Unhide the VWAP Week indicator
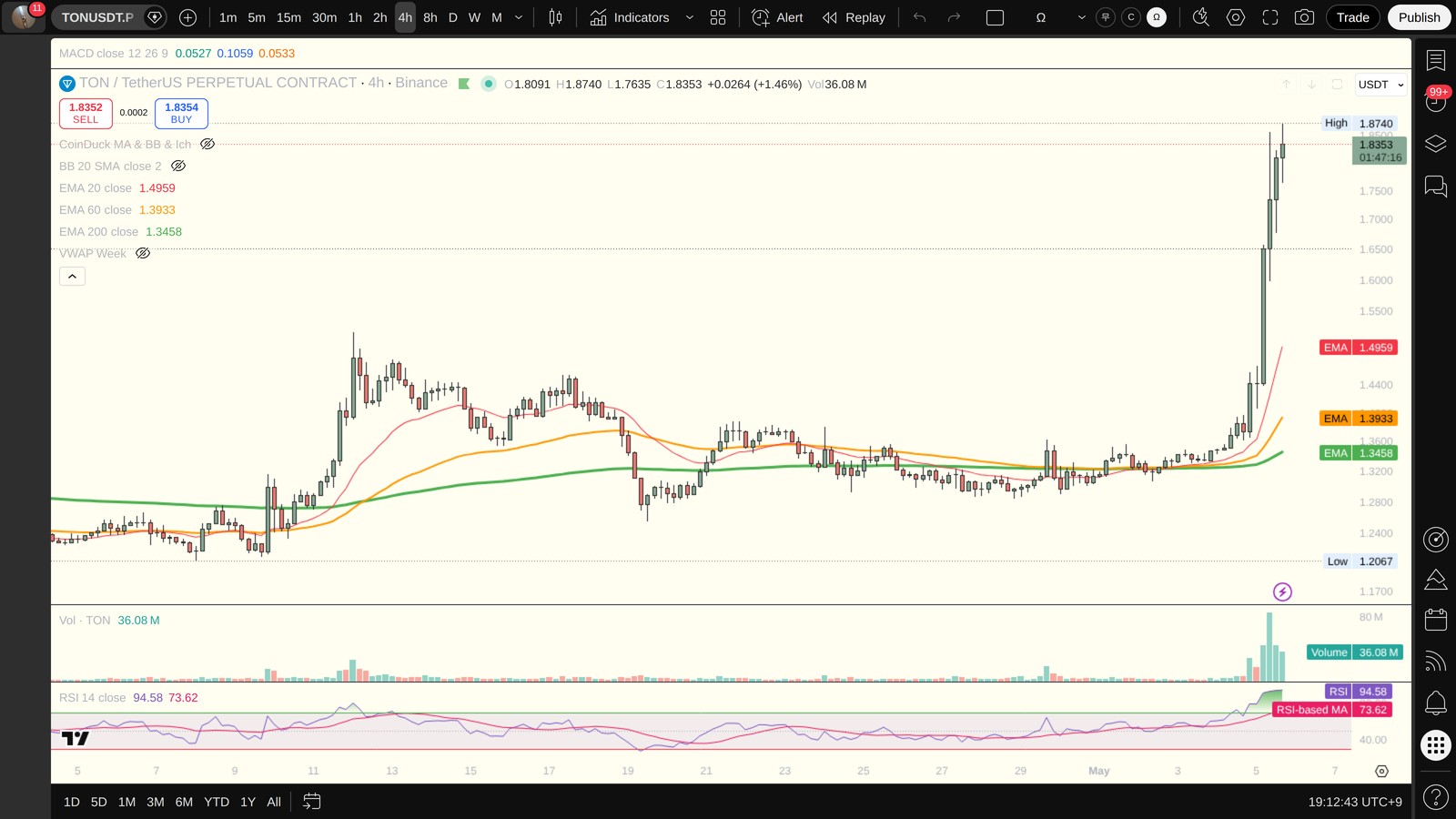Viewport: 1456px width, 819px height. tap(143, 253)
